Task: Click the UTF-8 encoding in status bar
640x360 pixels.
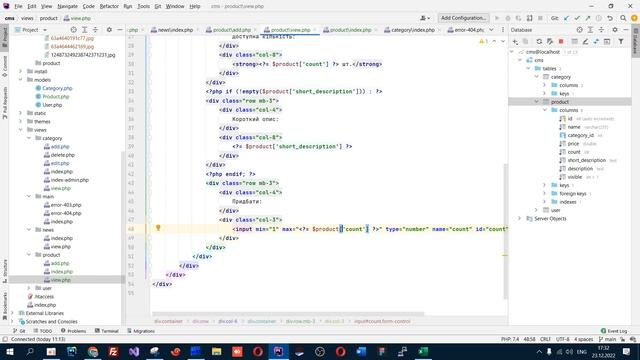Action: (562, 339)
